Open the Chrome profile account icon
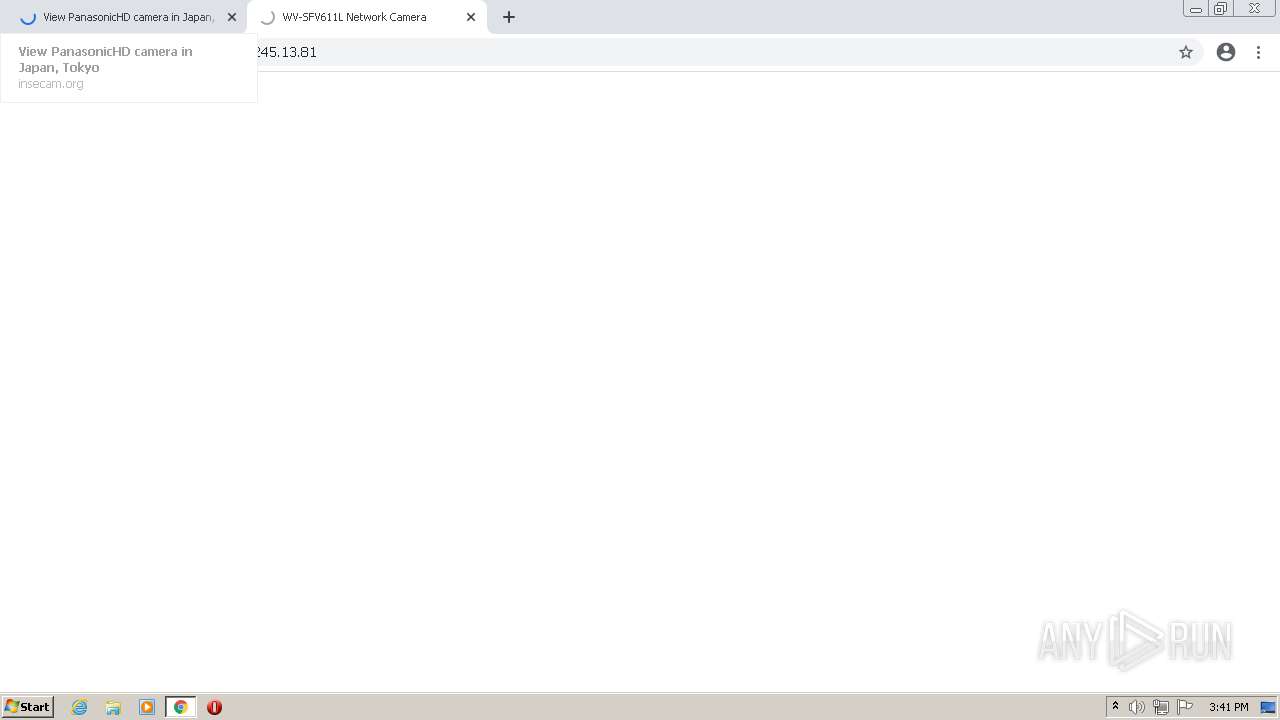Image resolution: width=1280 pixels, height=720 pixels. (1226, 52)
